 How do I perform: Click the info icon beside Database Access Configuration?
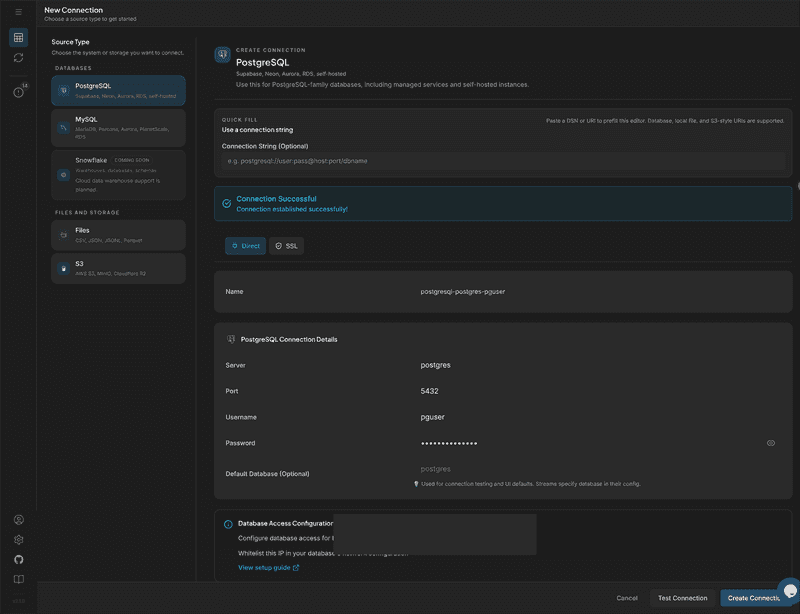click(x=228, y=524)
